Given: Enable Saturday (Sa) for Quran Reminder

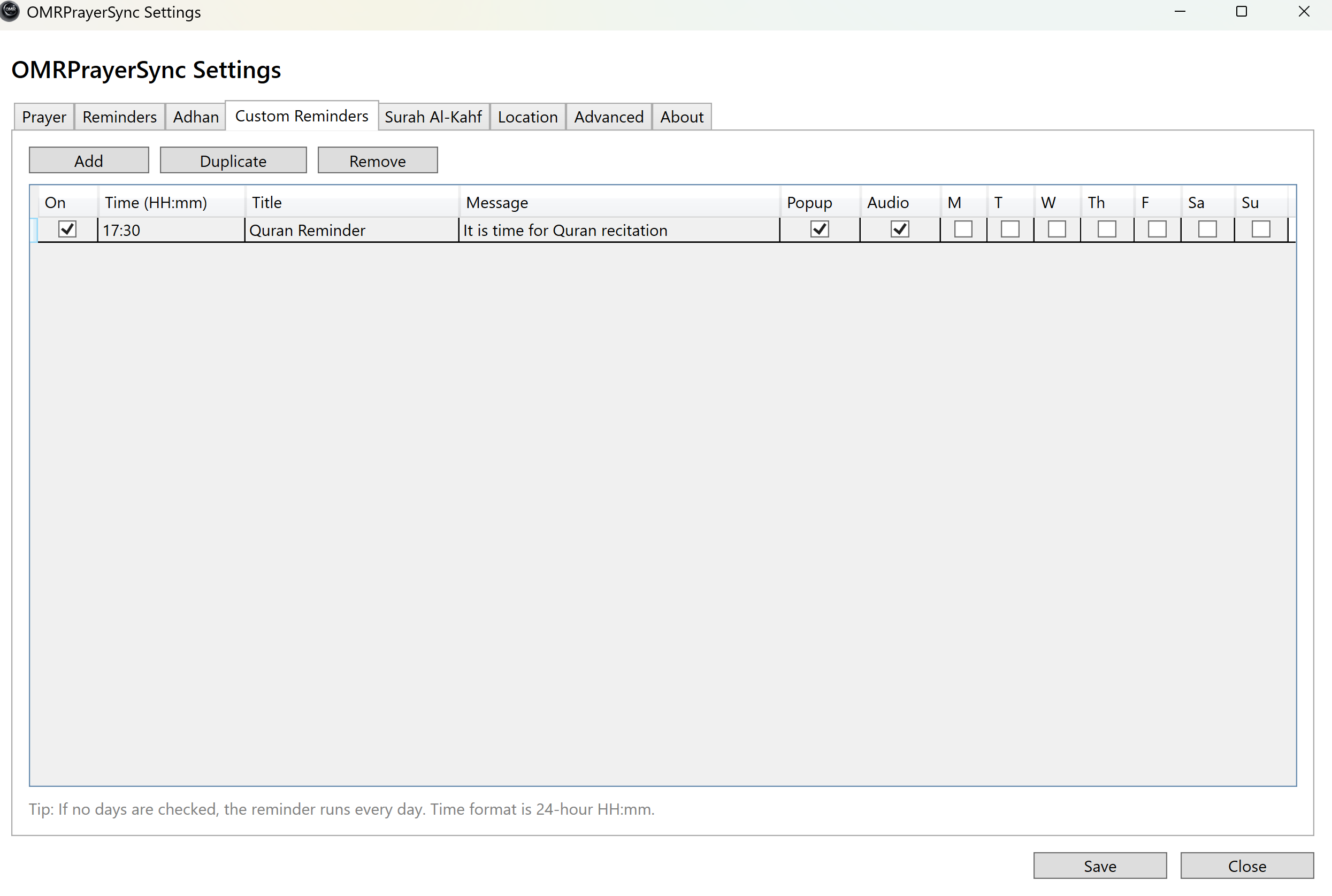Looking at the screenshot, I should point(1207,229).
